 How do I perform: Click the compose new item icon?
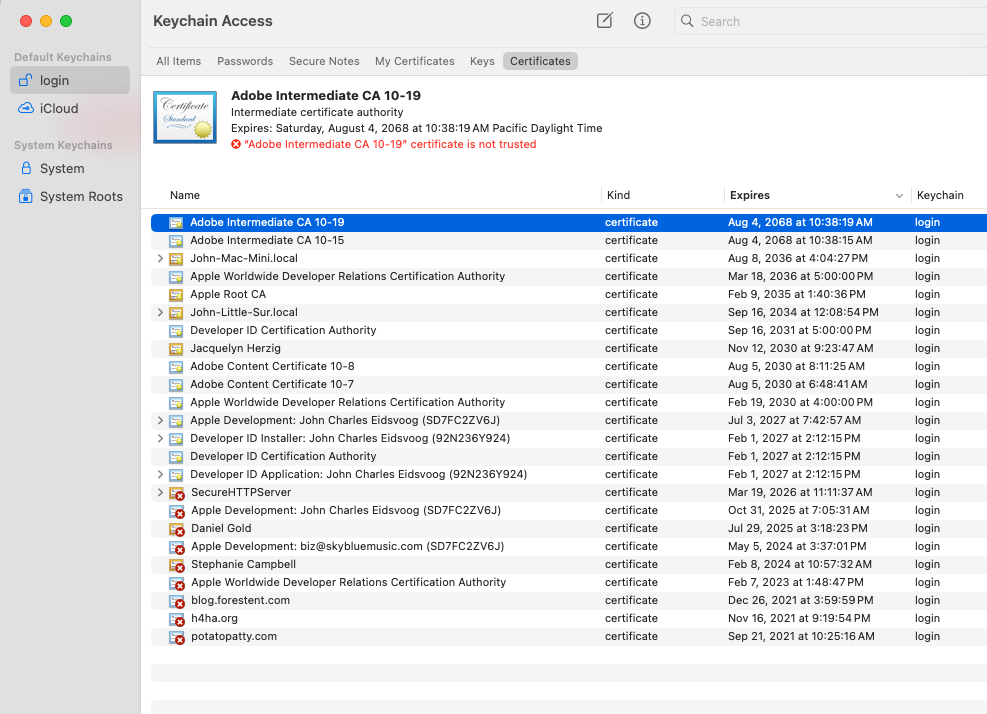[x=604, y=21]
